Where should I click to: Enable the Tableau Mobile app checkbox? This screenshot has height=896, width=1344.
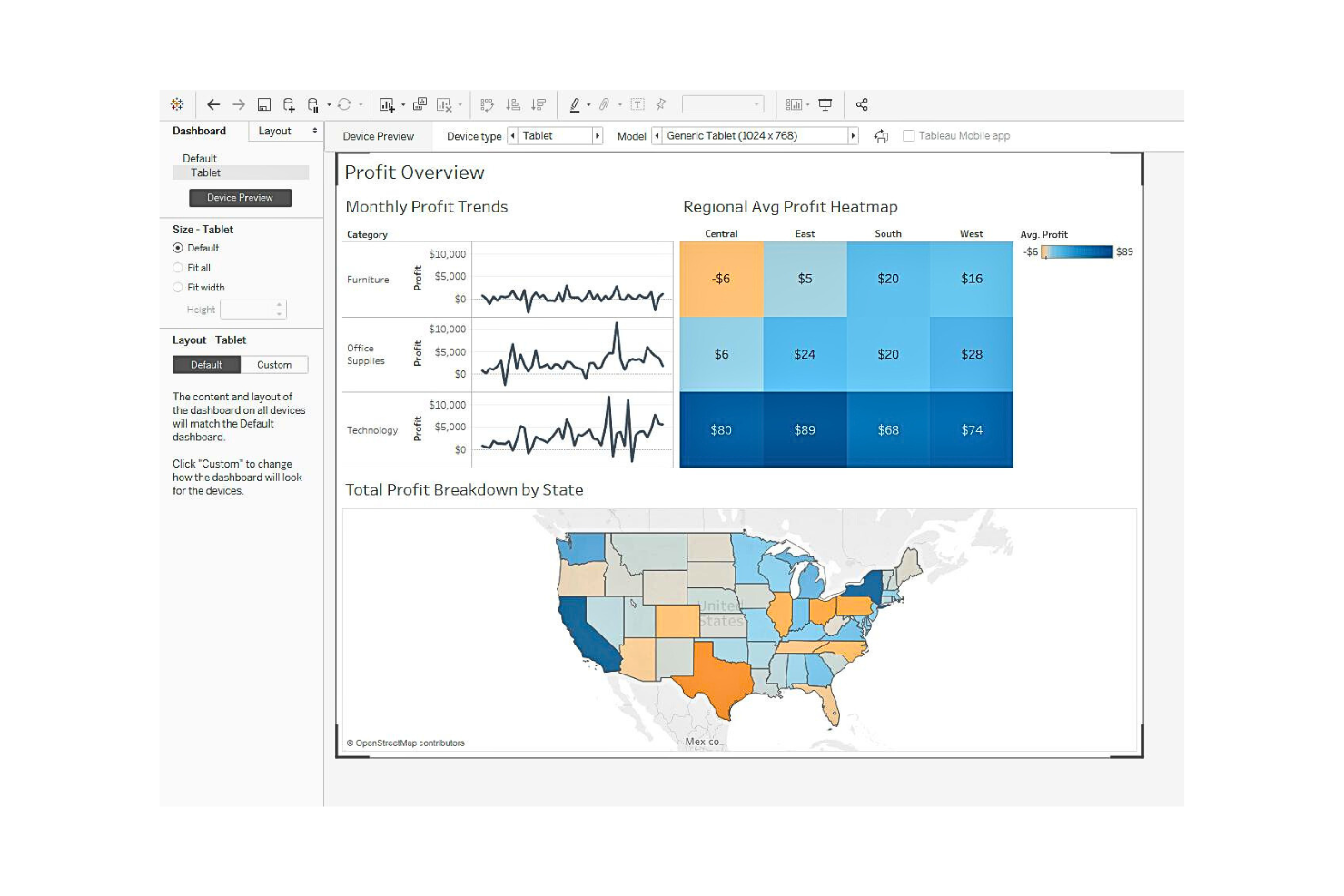pos(909,135)
